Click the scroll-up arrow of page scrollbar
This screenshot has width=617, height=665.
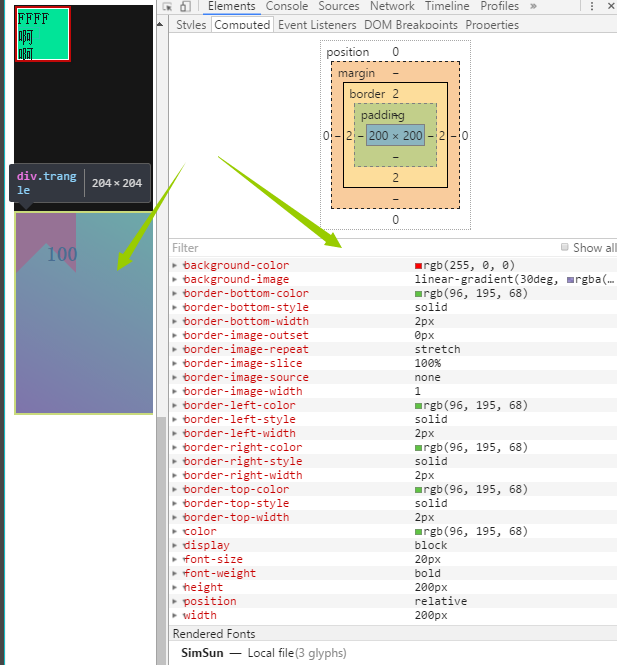(x=160, y=25)
